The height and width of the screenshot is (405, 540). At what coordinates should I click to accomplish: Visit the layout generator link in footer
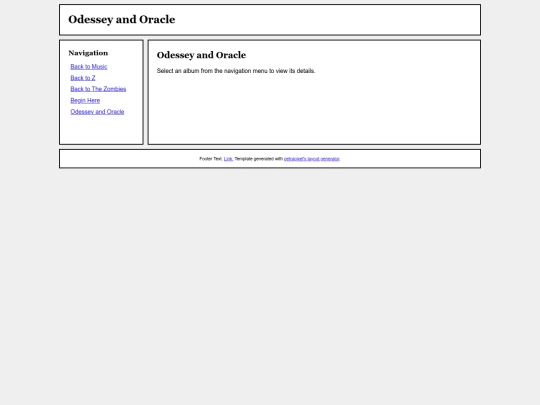312,159
